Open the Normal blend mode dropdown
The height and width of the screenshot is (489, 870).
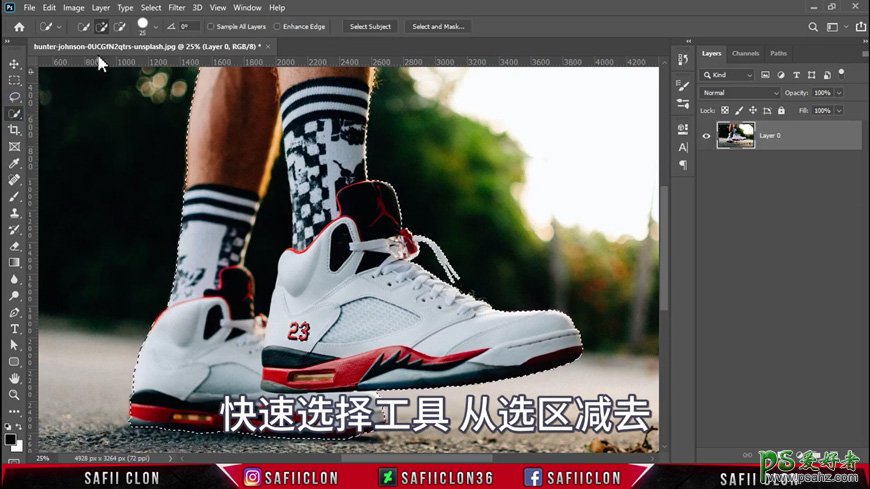(x=740, y=93)
